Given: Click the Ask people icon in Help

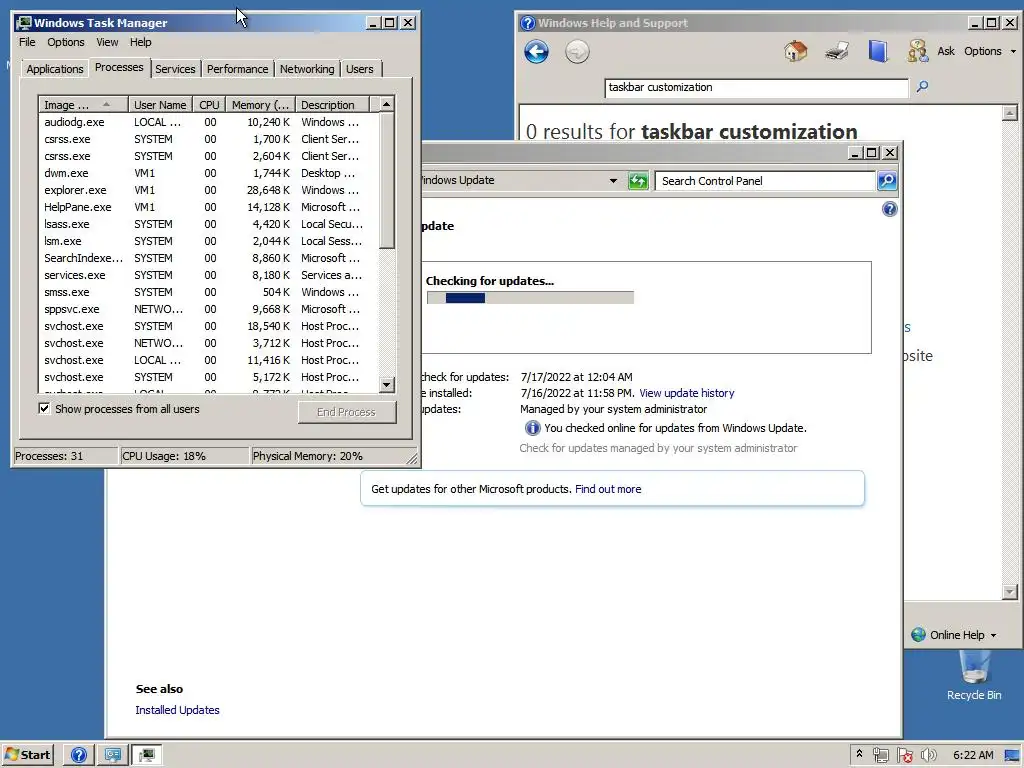Looking at the screenshot, I should [x=918, y=51].
